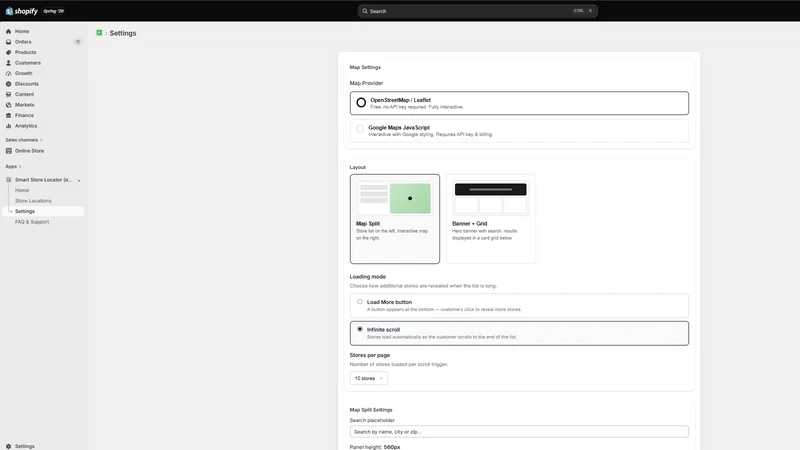Viewport: 800px width, 450px height.
Task: Click the Growth icon
Action: coord(8,73)
